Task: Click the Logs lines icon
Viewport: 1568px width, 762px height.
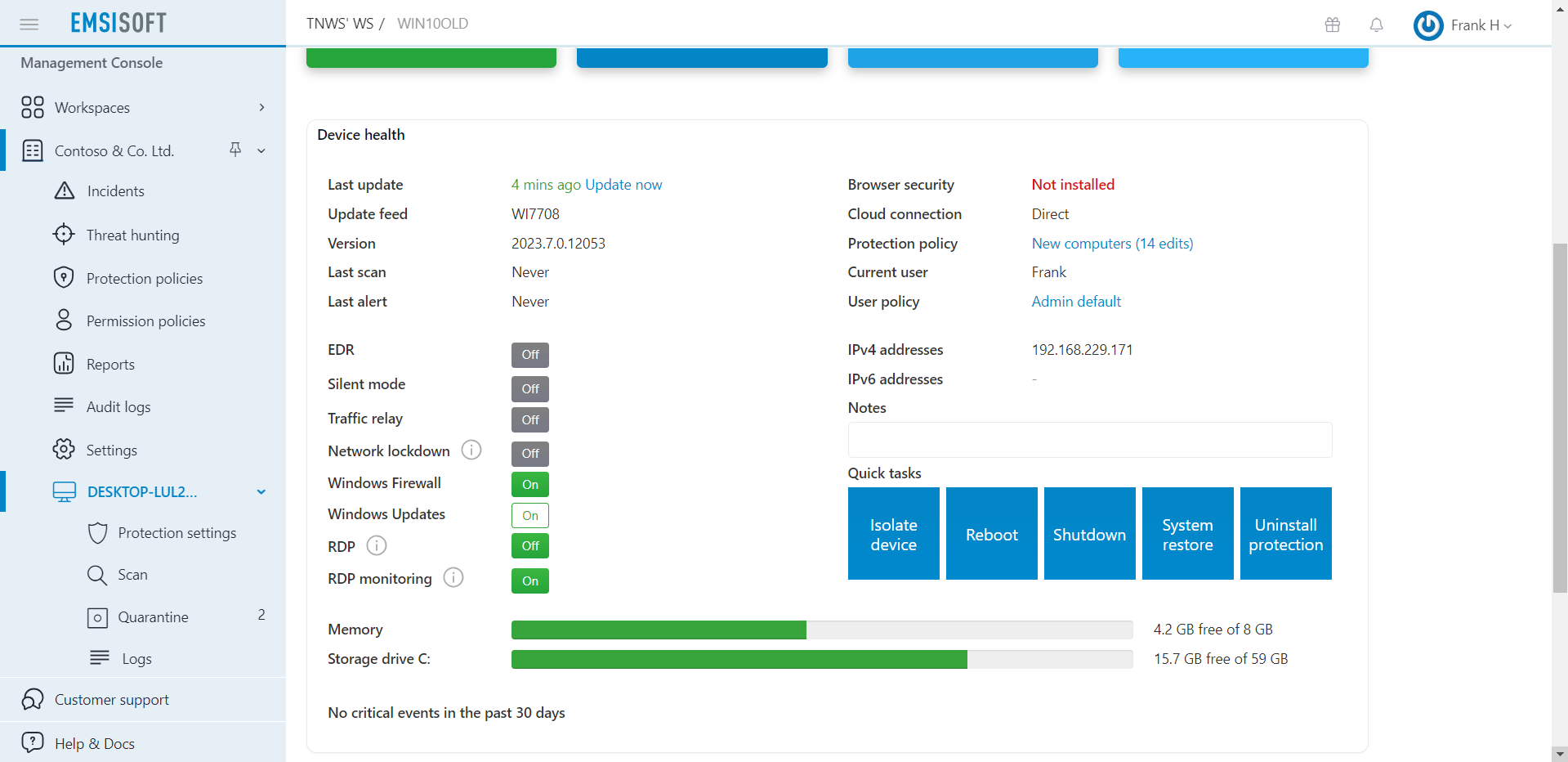Action: pyautogui.click(x=100, y=657)
